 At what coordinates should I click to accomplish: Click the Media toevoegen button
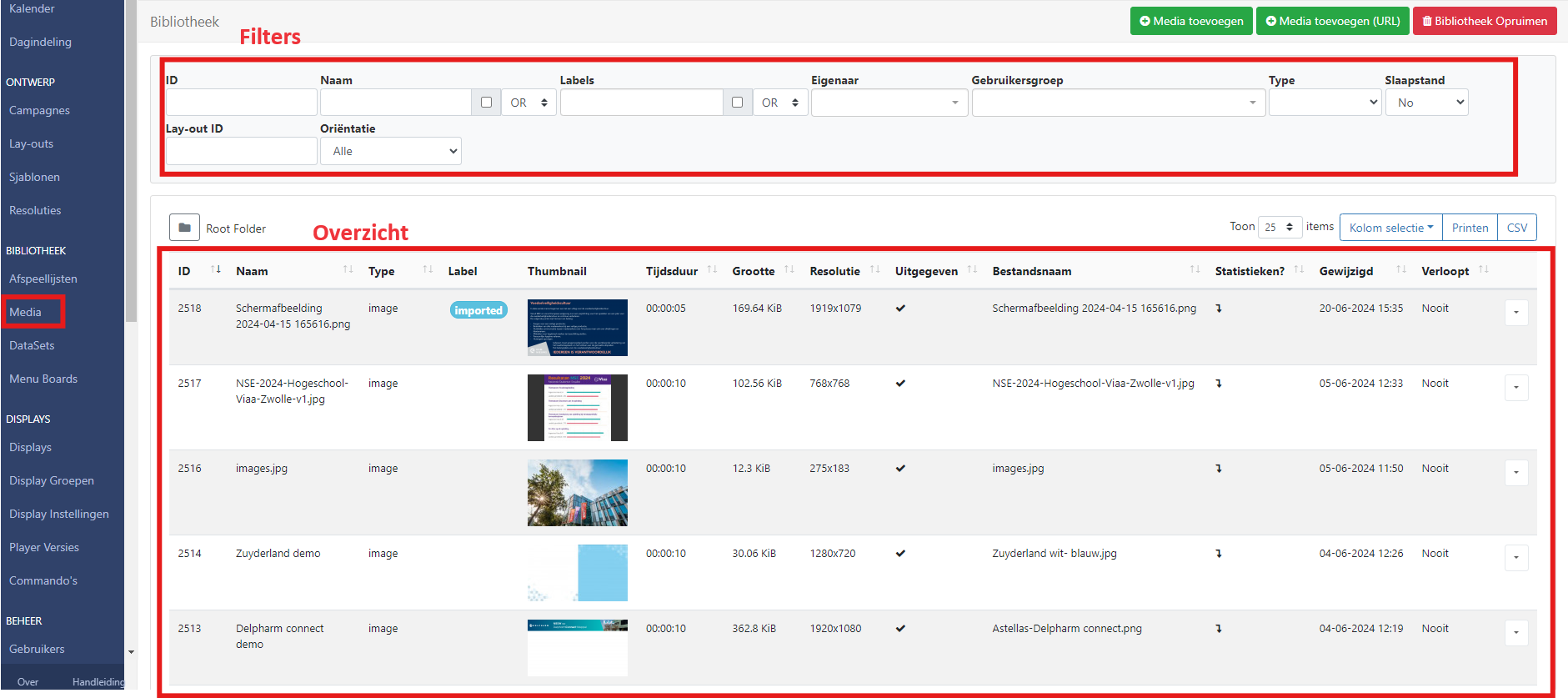point(1190,21)
